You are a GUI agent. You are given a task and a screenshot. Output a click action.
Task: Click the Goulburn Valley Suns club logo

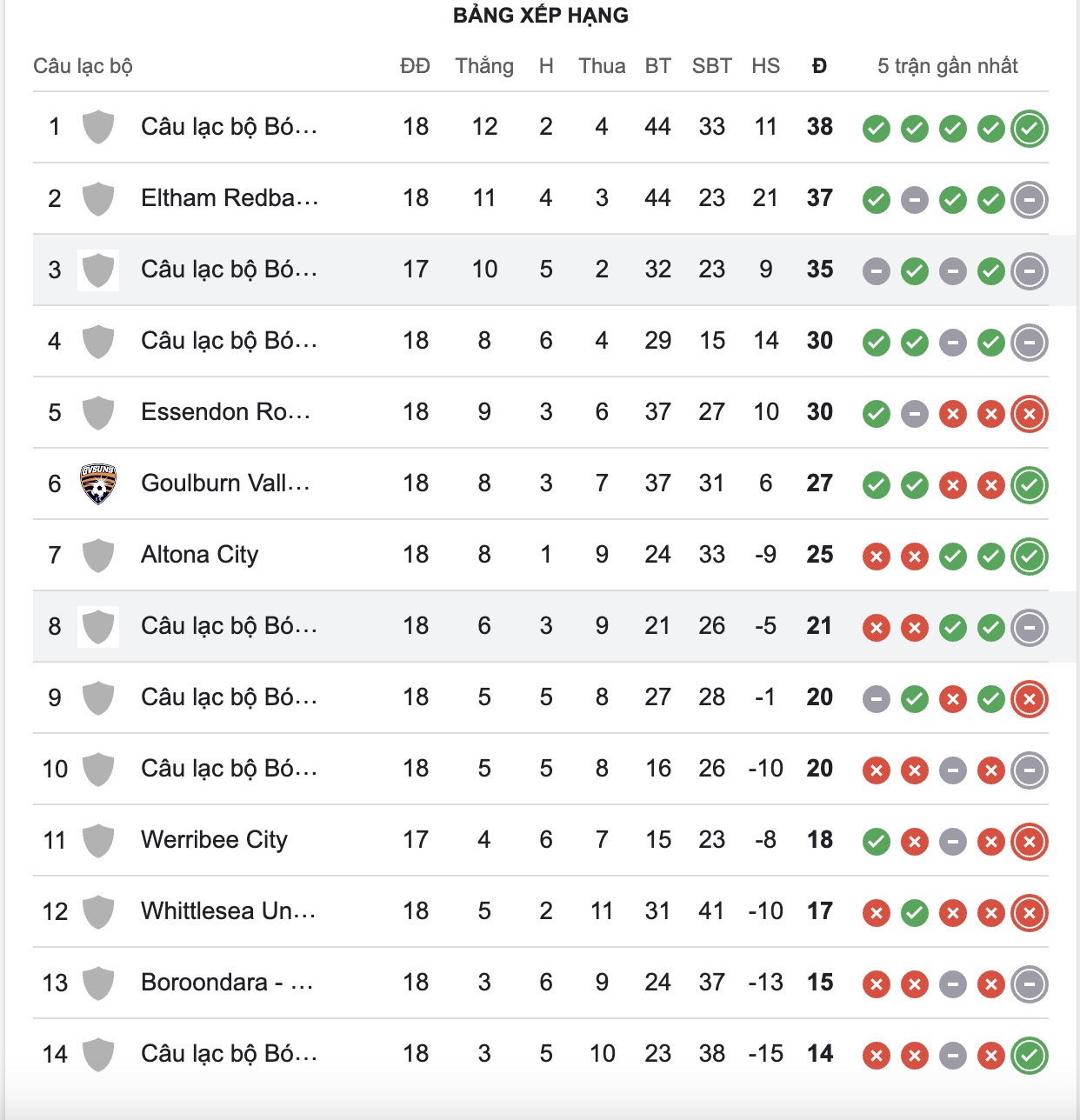pos(98,484)
